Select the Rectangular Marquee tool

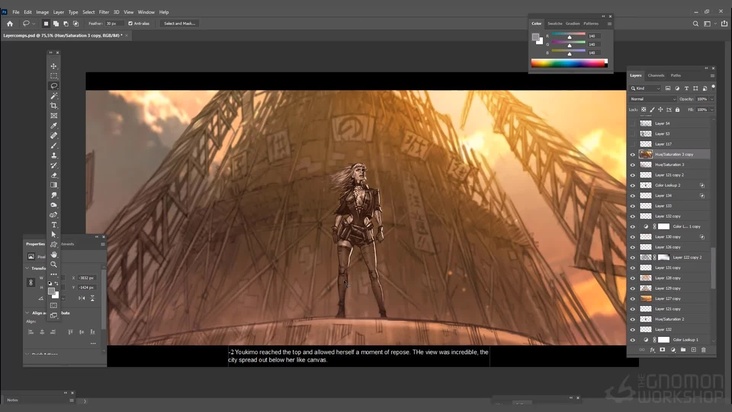[x=54, y=76]
